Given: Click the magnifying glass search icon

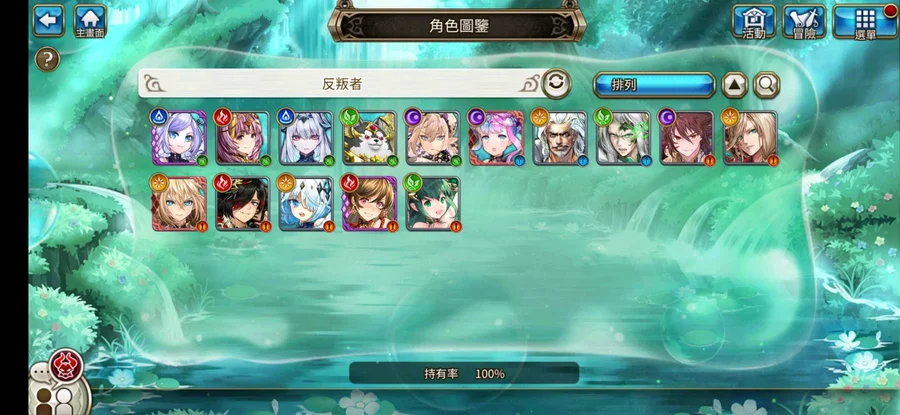Looking at the screenshot, I should click(x=766, y=86).
